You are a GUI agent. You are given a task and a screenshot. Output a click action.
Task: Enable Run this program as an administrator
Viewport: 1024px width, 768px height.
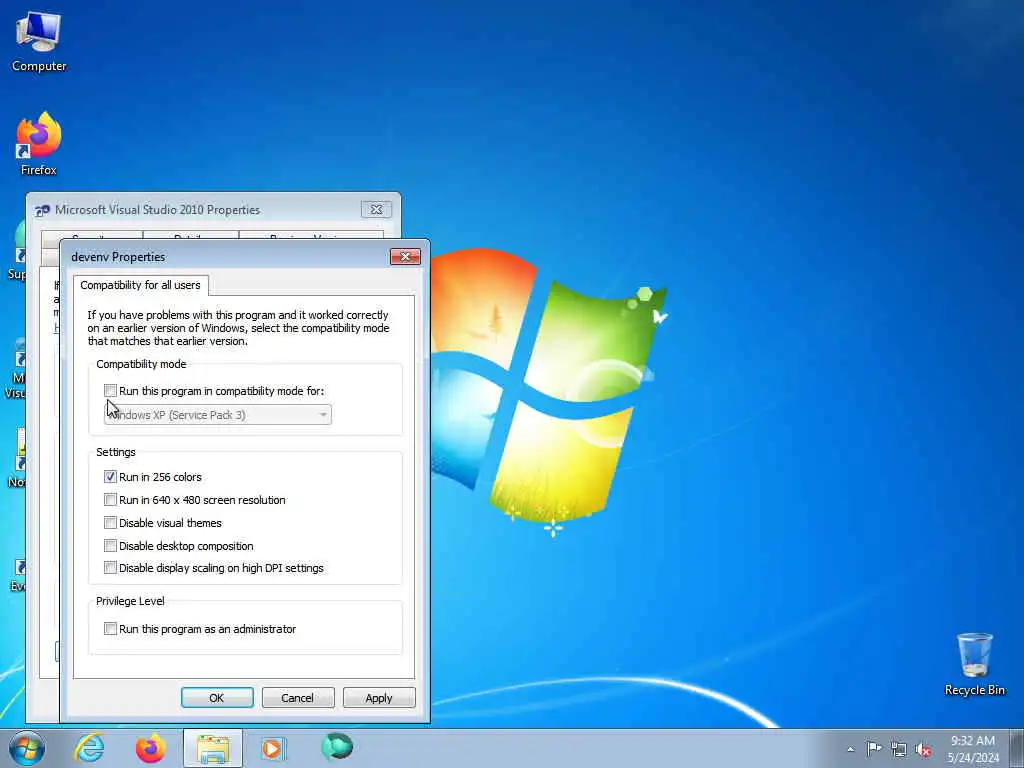(x=110, y=628)
